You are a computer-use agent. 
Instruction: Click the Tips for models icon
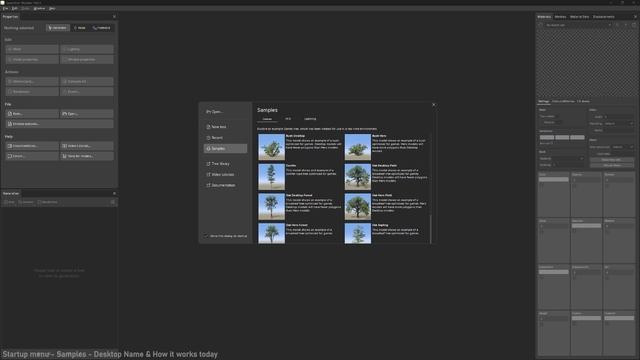(64, 156)
